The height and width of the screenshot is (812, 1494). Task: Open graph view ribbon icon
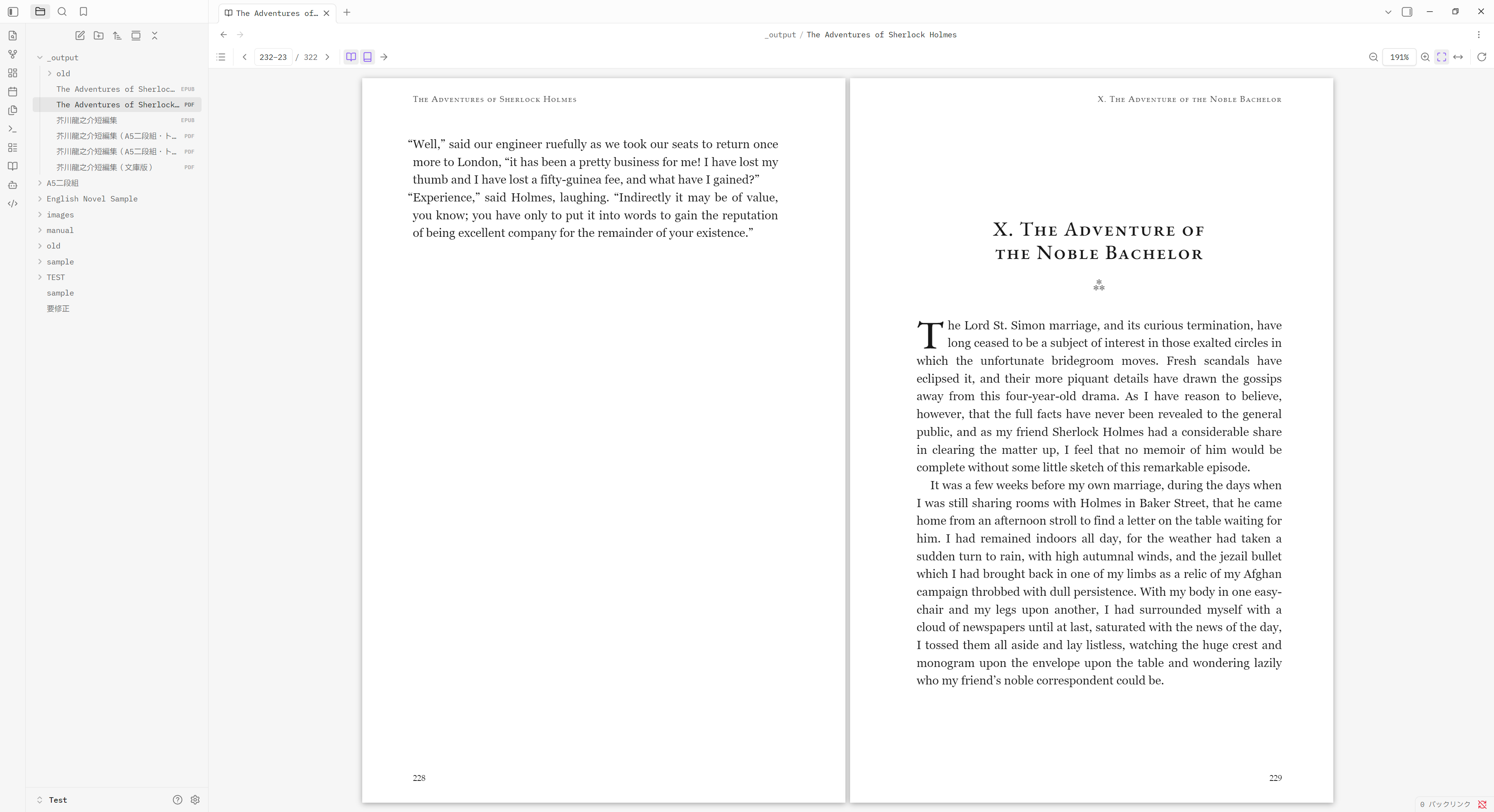coord(13,54)
